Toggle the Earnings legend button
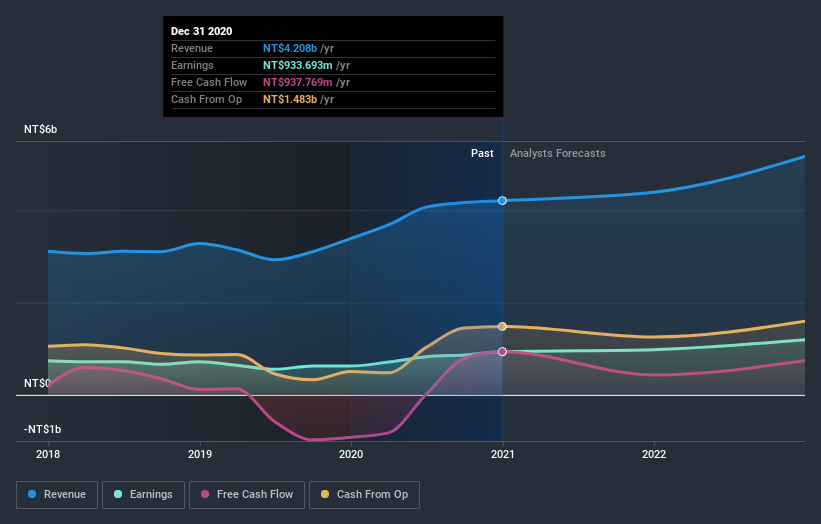The height and width of the screenshot is (524, 821). pyautogui.click(x=143, y=495)
